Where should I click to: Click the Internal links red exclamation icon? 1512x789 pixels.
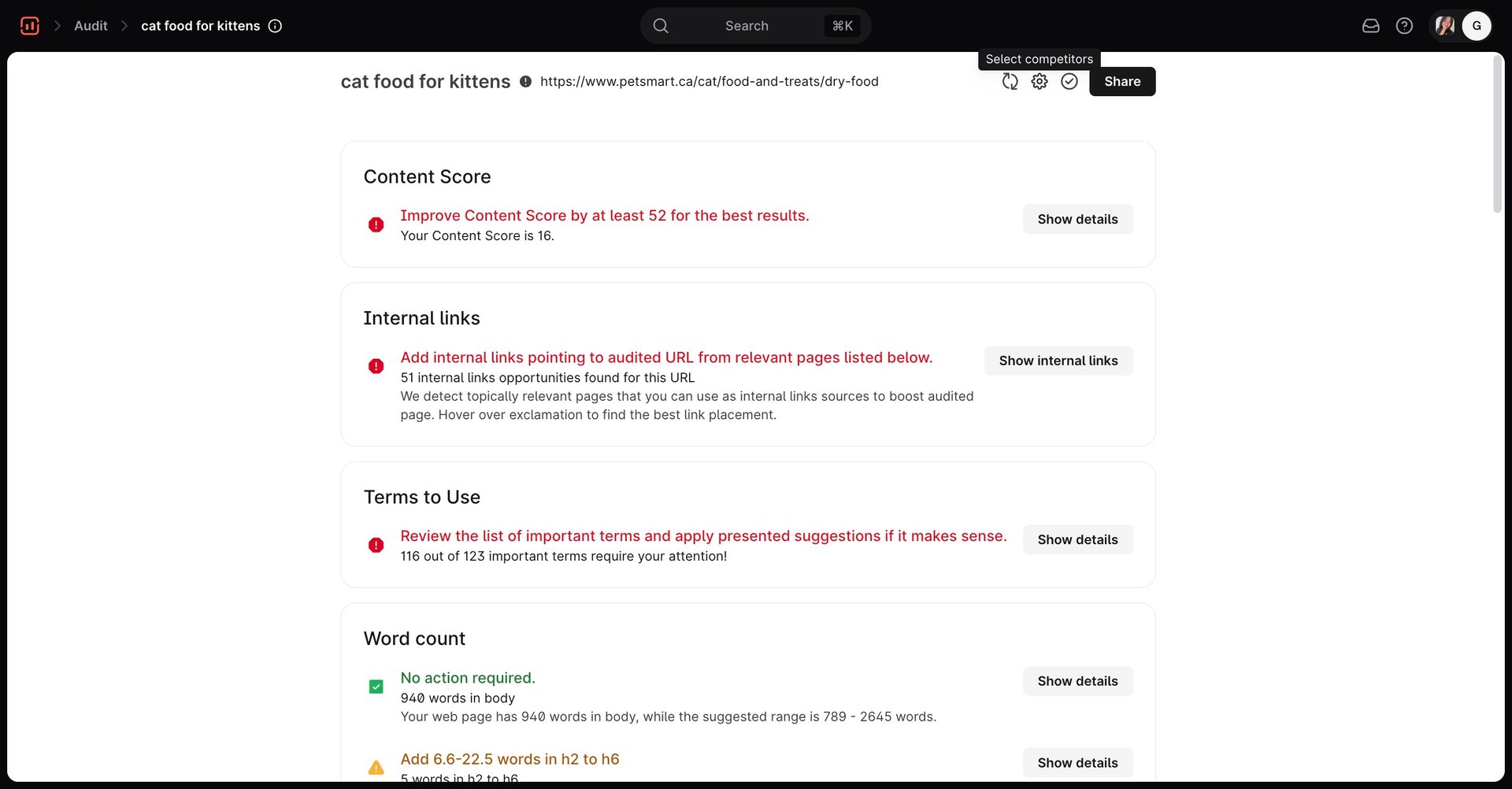376,366
